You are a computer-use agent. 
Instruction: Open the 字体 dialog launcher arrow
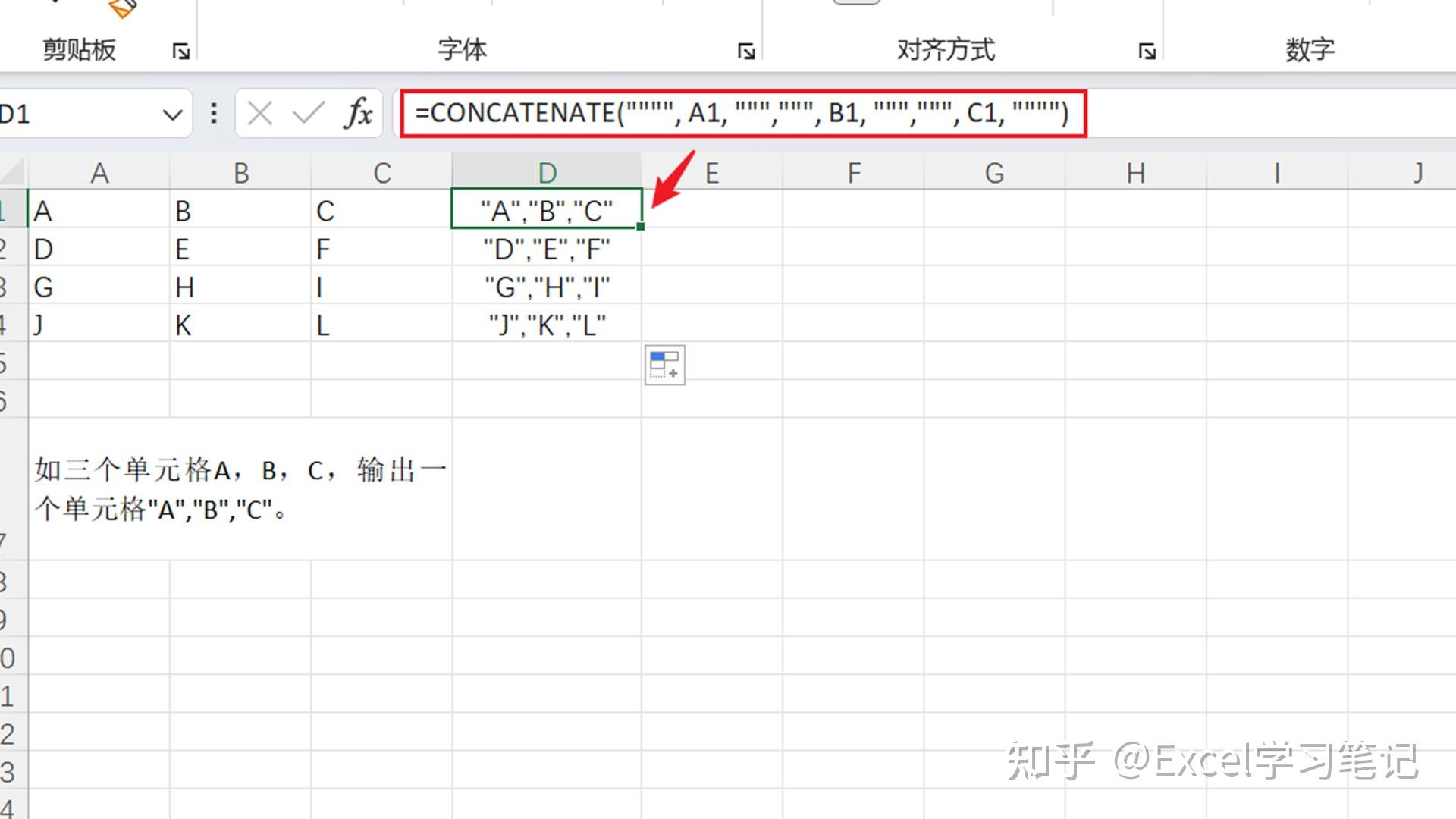point(747,52)
